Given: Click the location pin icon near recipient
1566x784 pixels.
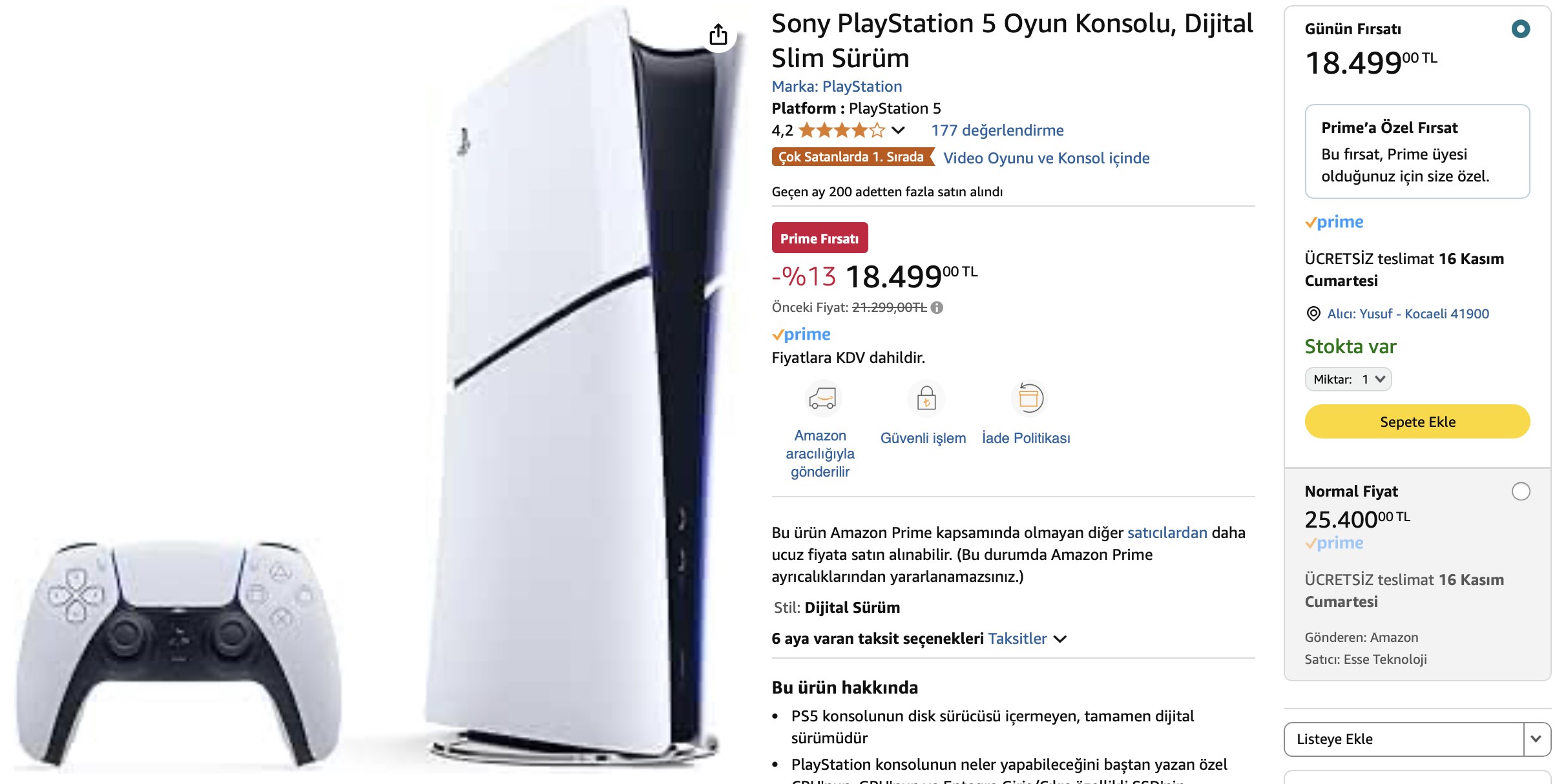Looking at the screenshot, I should [x=1313, y=314].
